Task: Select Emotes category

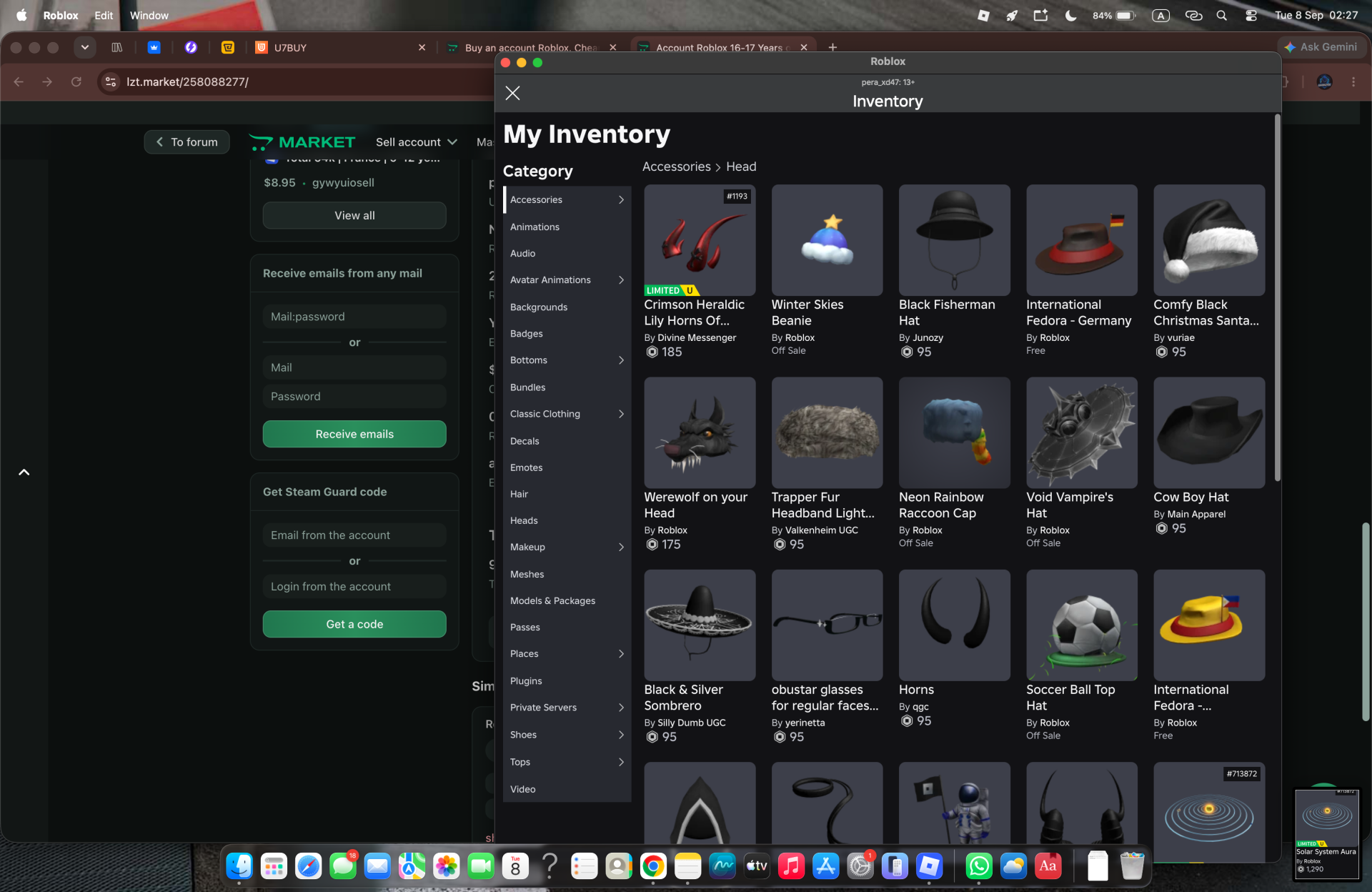Action: point(567,467)
